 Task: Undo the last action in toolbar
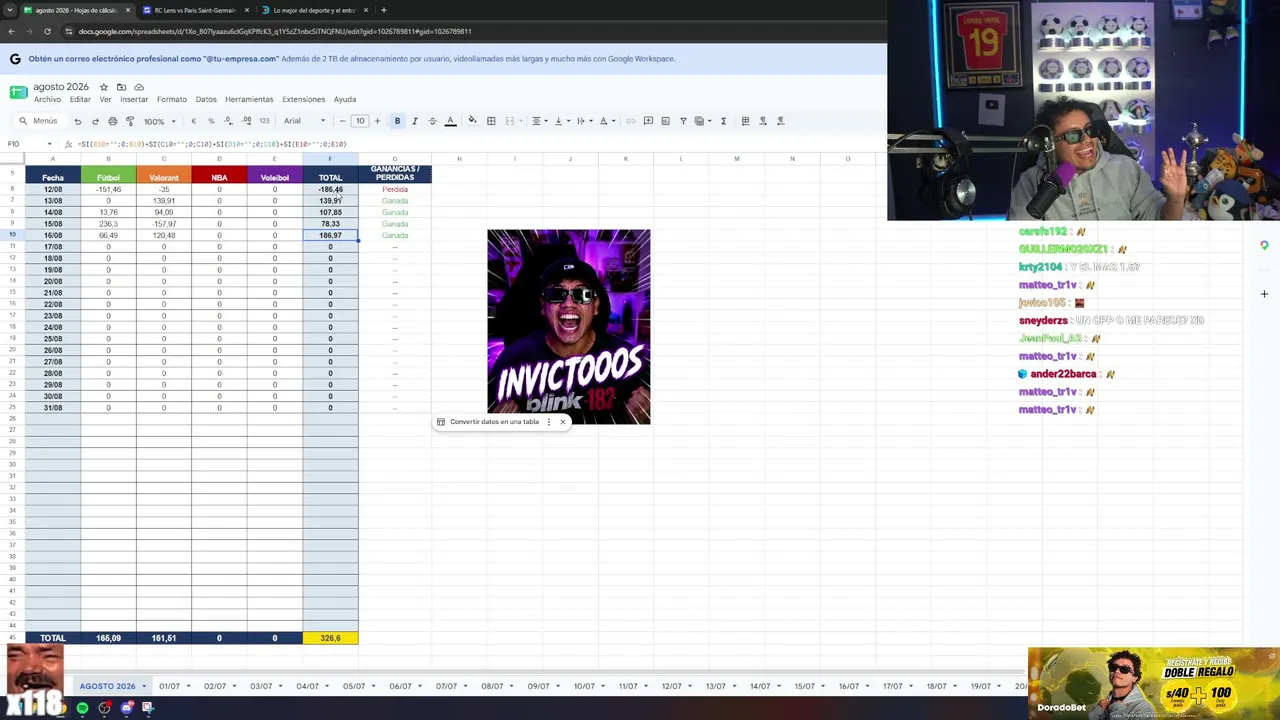[77, 121]
